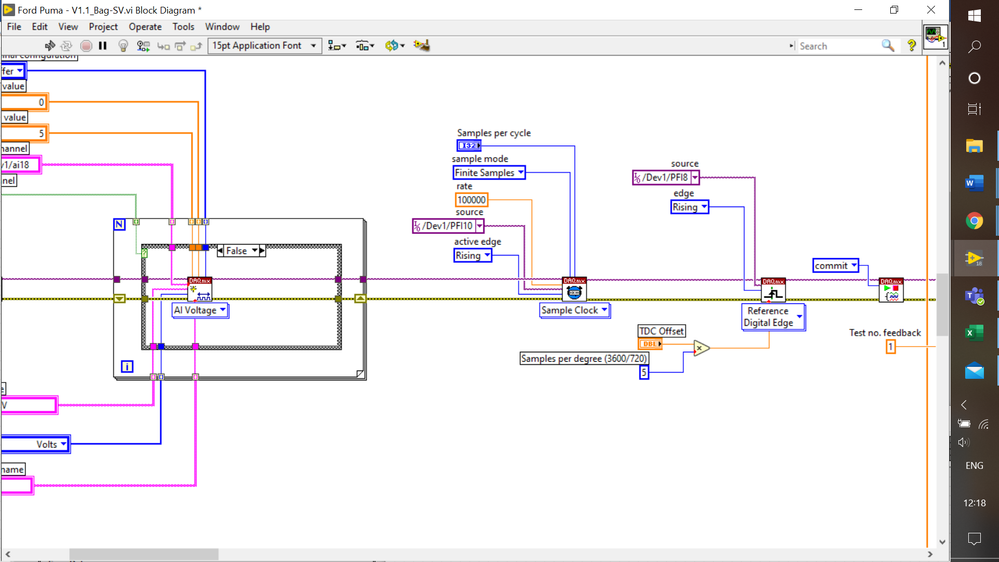The width and height of the screenshot is (999, 562).
Task: Open the Volts units dropdown
Action: pyautogui.click(x=35, y=444)
